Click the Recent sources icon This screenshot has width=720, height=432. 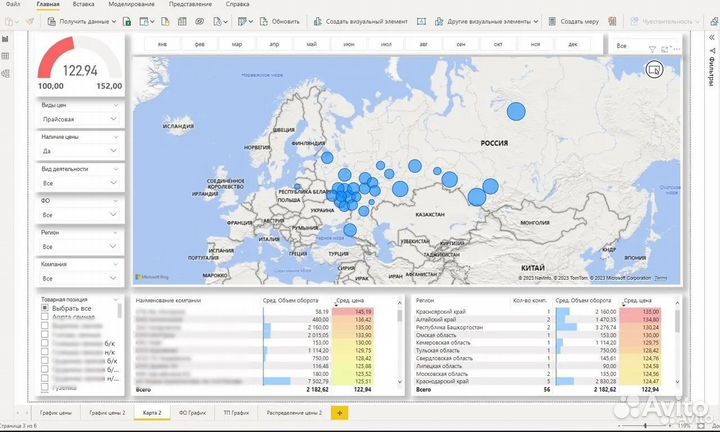click(220, 22)
